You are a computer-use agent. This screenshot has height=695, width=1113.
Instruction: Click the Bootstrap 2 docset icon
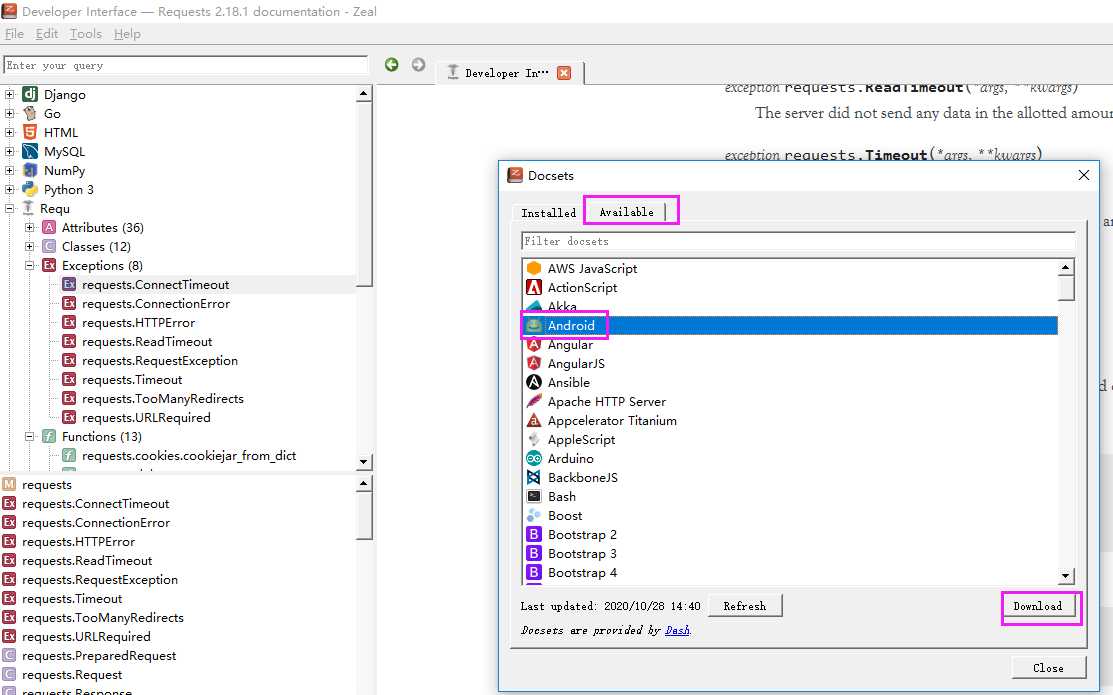point(534,535)
